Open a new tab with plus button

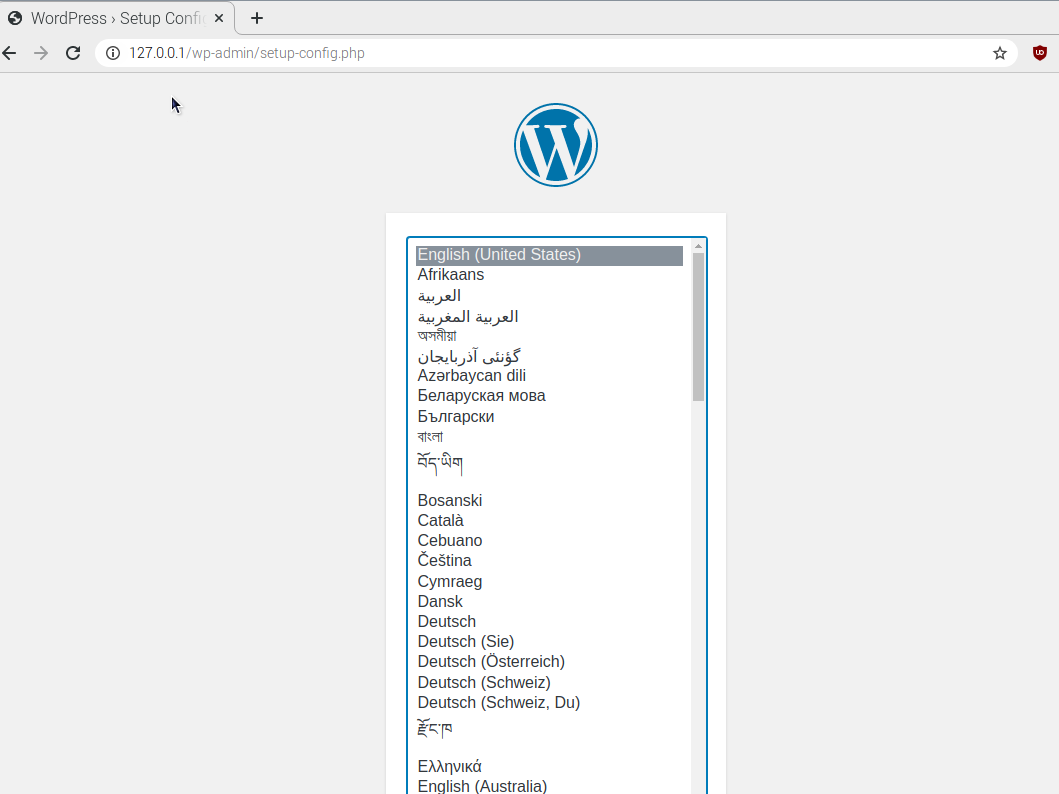(x=257, y=18)
